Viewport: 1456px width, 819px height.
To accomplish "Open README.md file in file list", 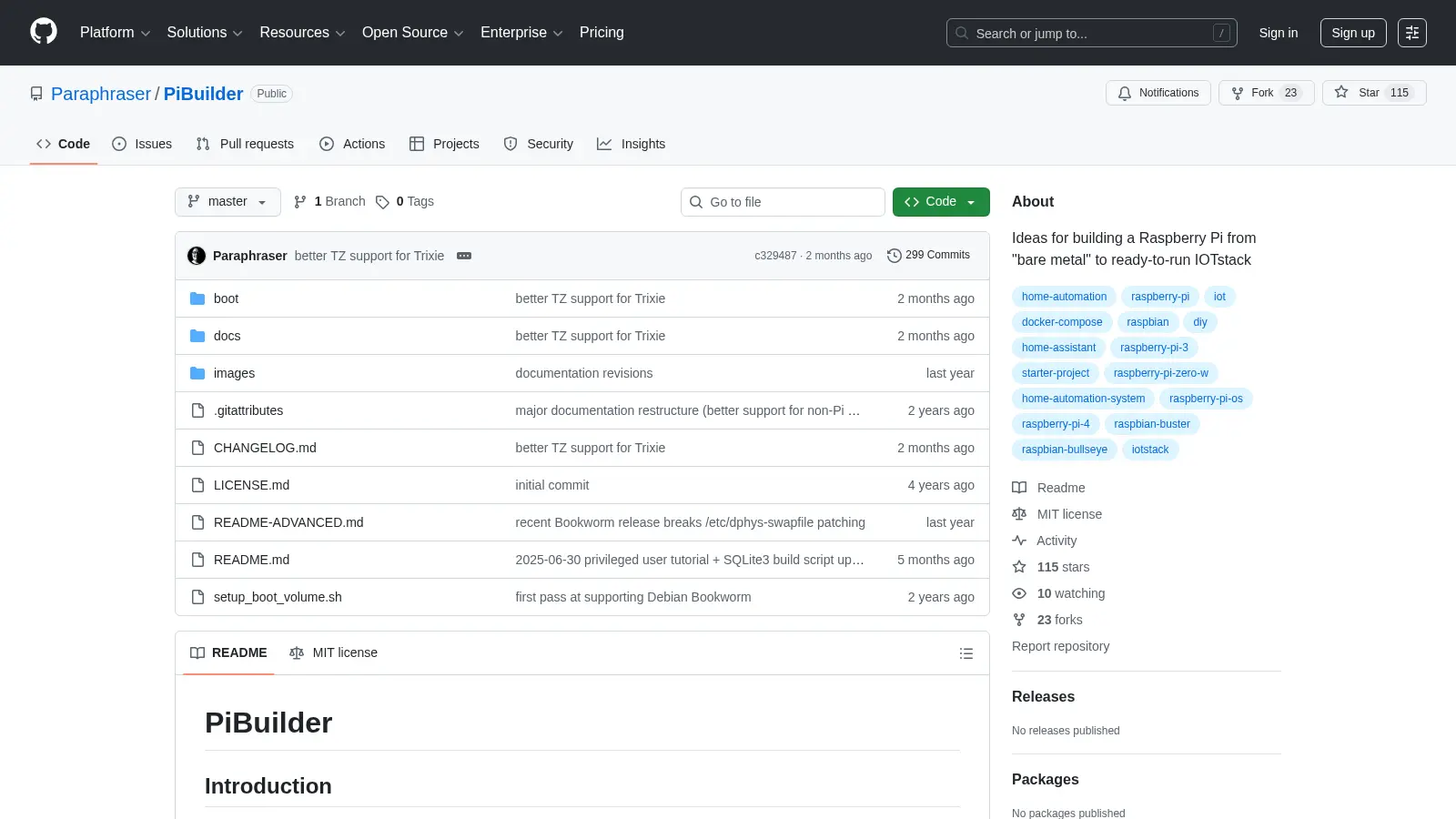I will (x=251, y=560).
